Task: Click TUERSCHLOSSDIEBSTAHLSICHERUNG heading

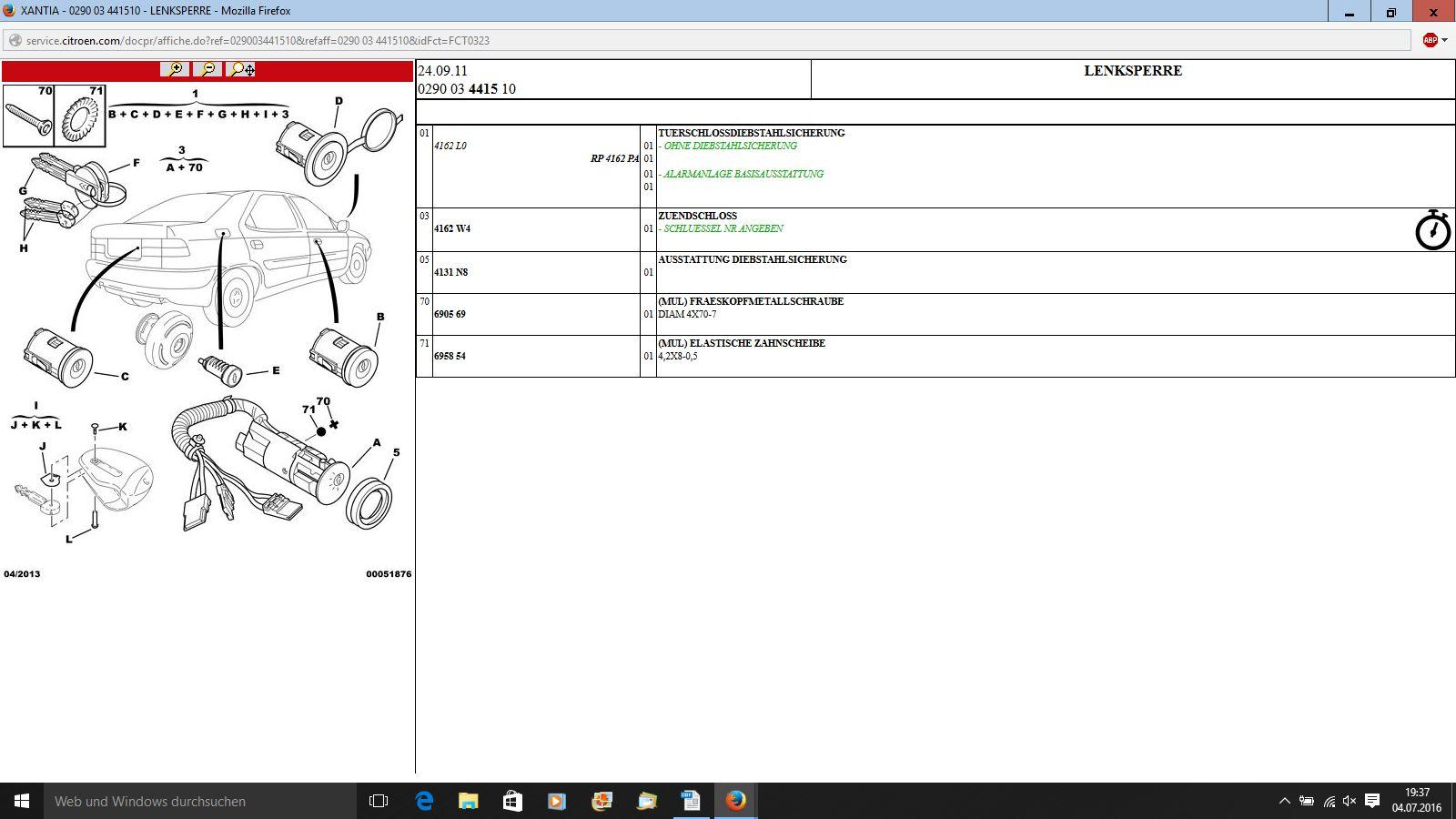Action: pos(752,133)
